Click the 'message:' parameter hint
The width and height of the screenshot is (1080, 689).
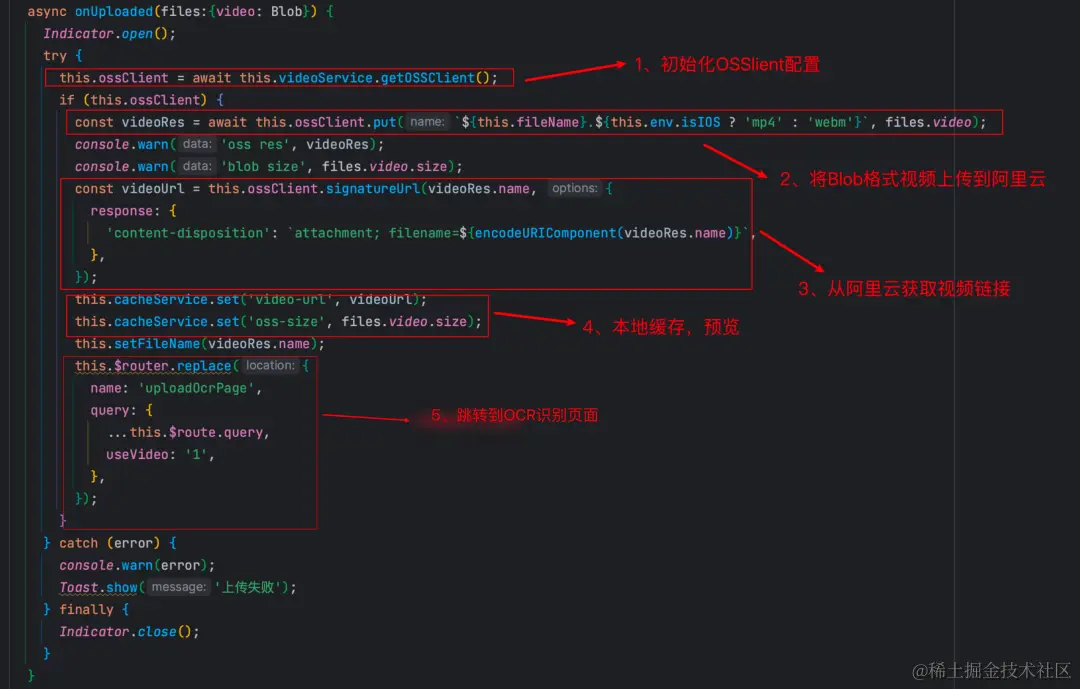click(178, 587)
